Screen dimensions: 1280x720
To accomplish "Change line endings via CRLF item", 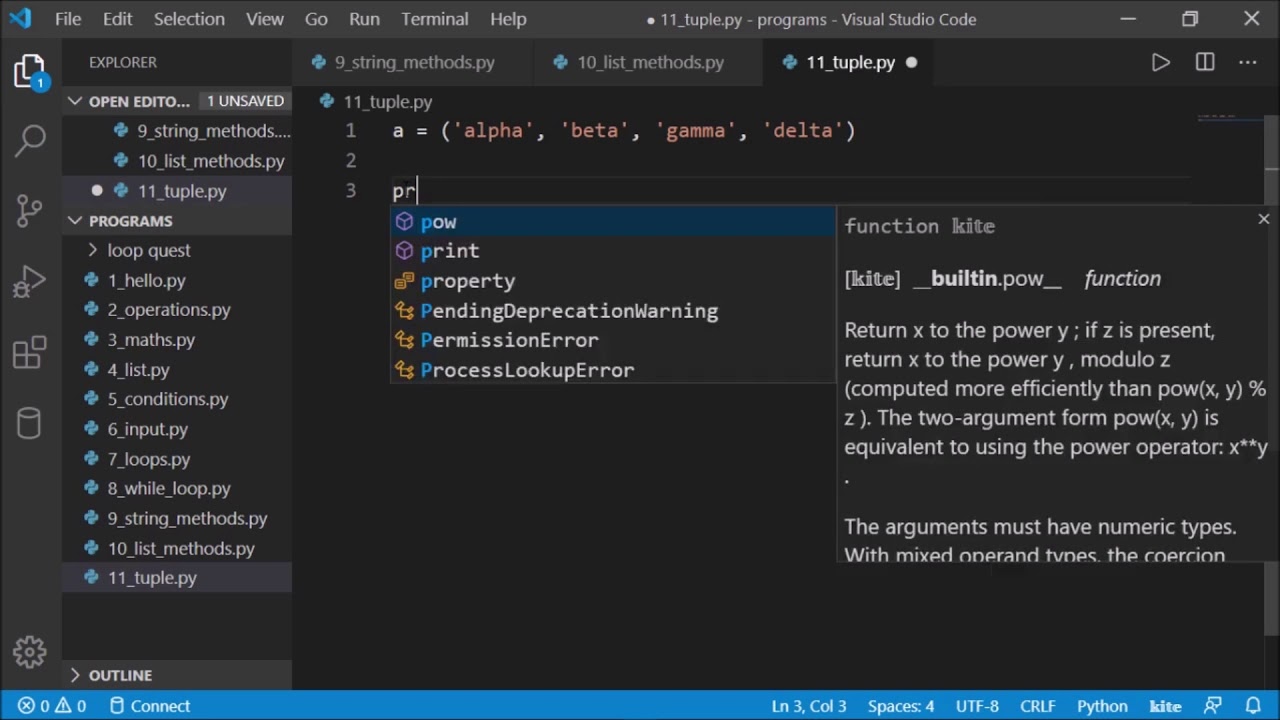I will click(x=1037, y=706).
